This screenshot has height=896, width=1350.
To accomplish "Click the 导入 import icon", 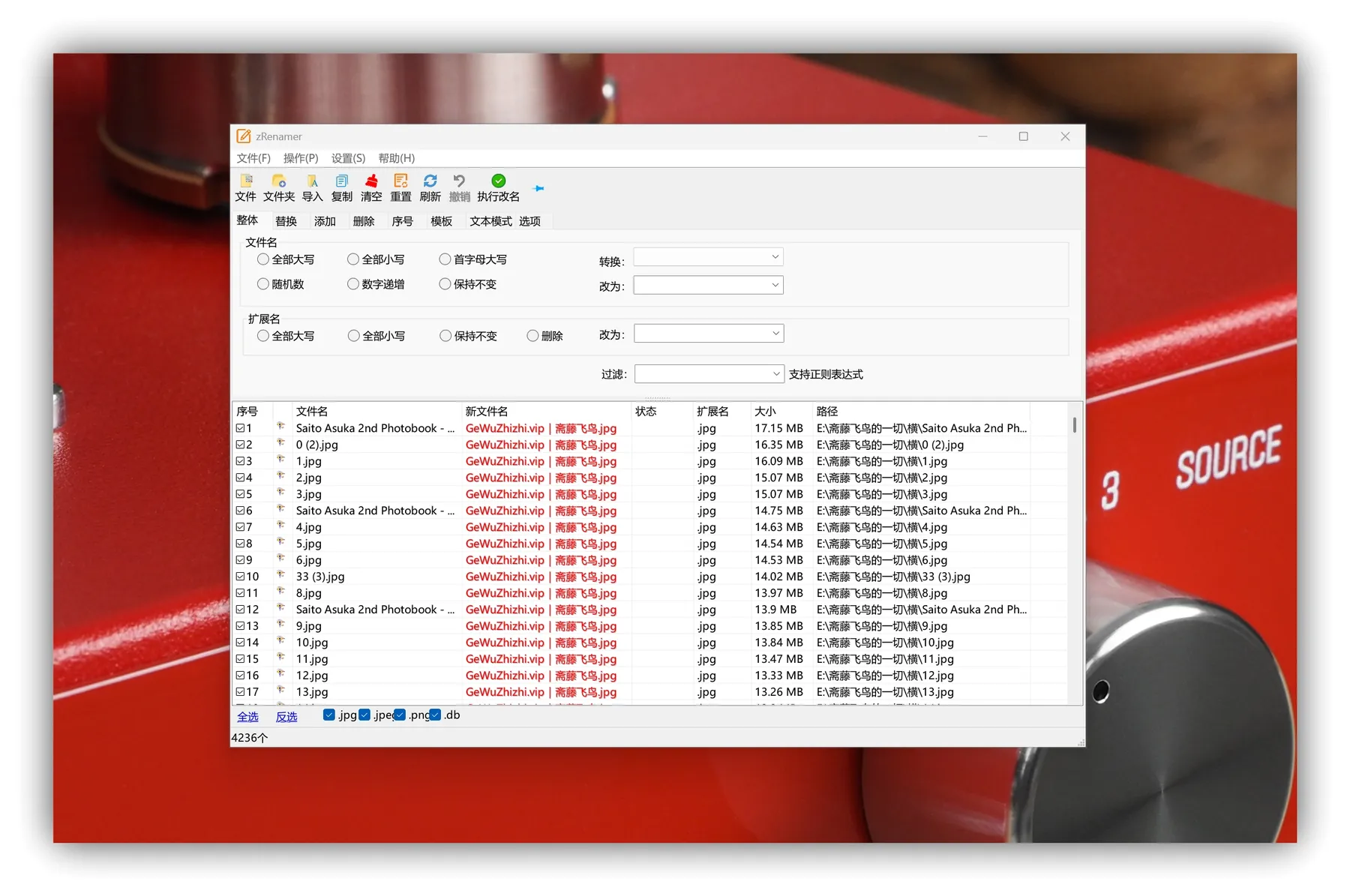I will pos(312,187).
